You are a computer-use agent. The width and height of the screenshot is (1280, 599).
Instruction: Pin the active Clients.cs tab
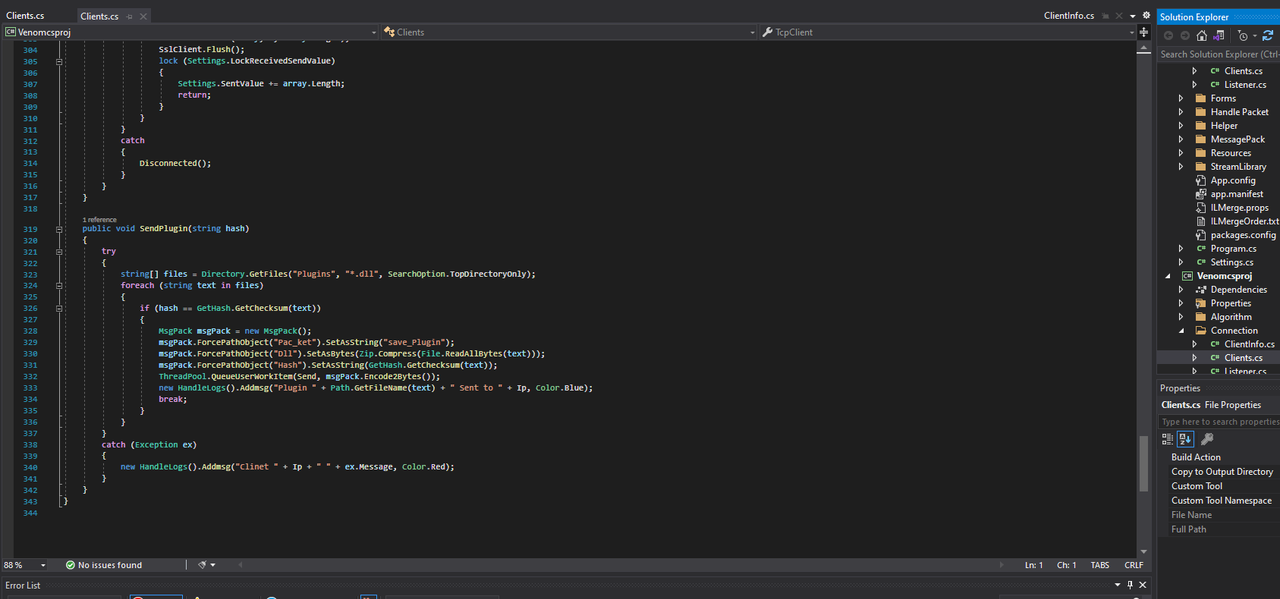tap(130, 16)
